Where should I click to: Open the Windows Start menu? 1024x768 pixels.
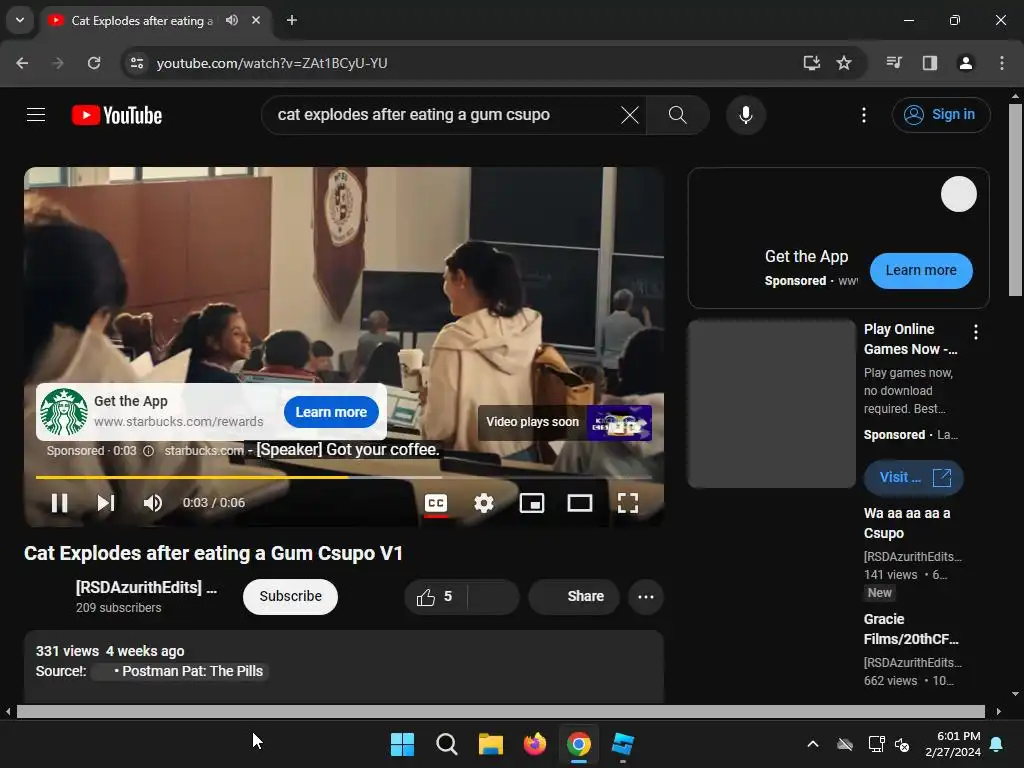tap(402, 744)
